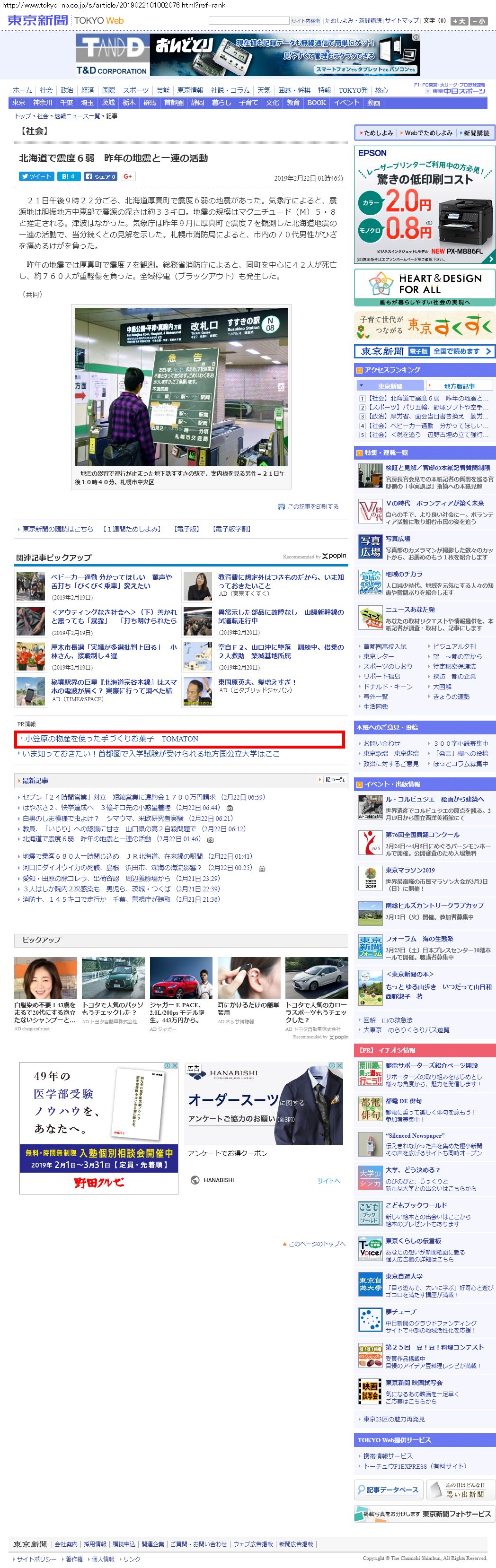
Task: Open the Ｖの時代 feature icon
Action: click(370, 511)
